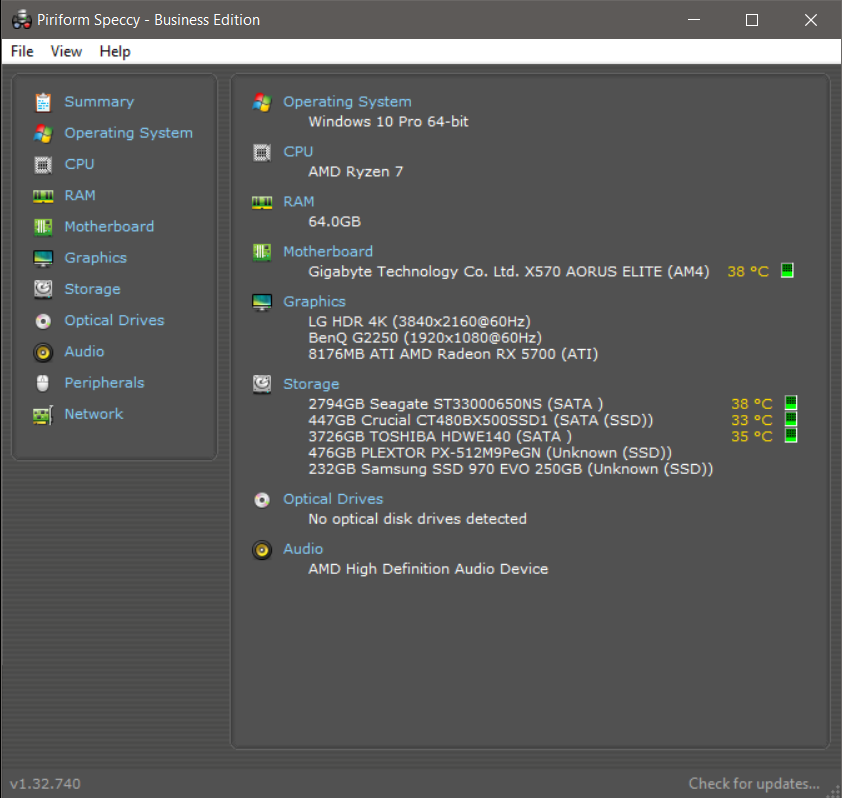
Task: Click the RAM icon in the summary panel
Action: pyautogui.click(x=262, y=202)
